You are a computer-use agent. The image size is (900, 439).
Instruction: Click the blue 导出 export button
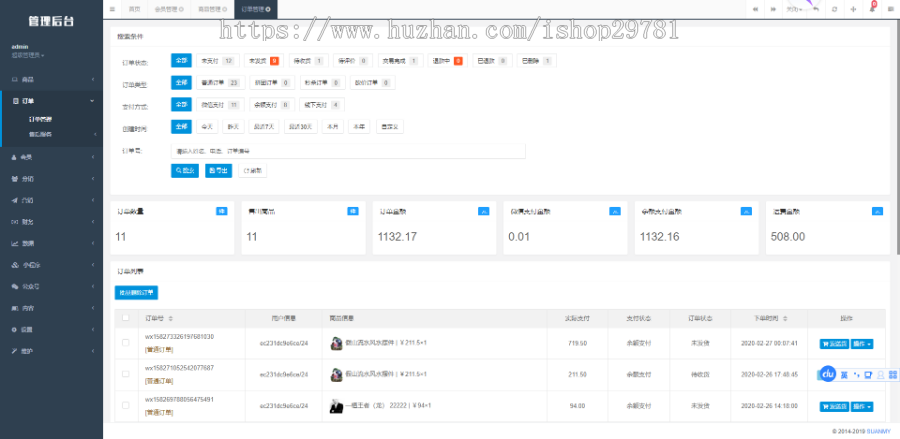coord(219,170)
